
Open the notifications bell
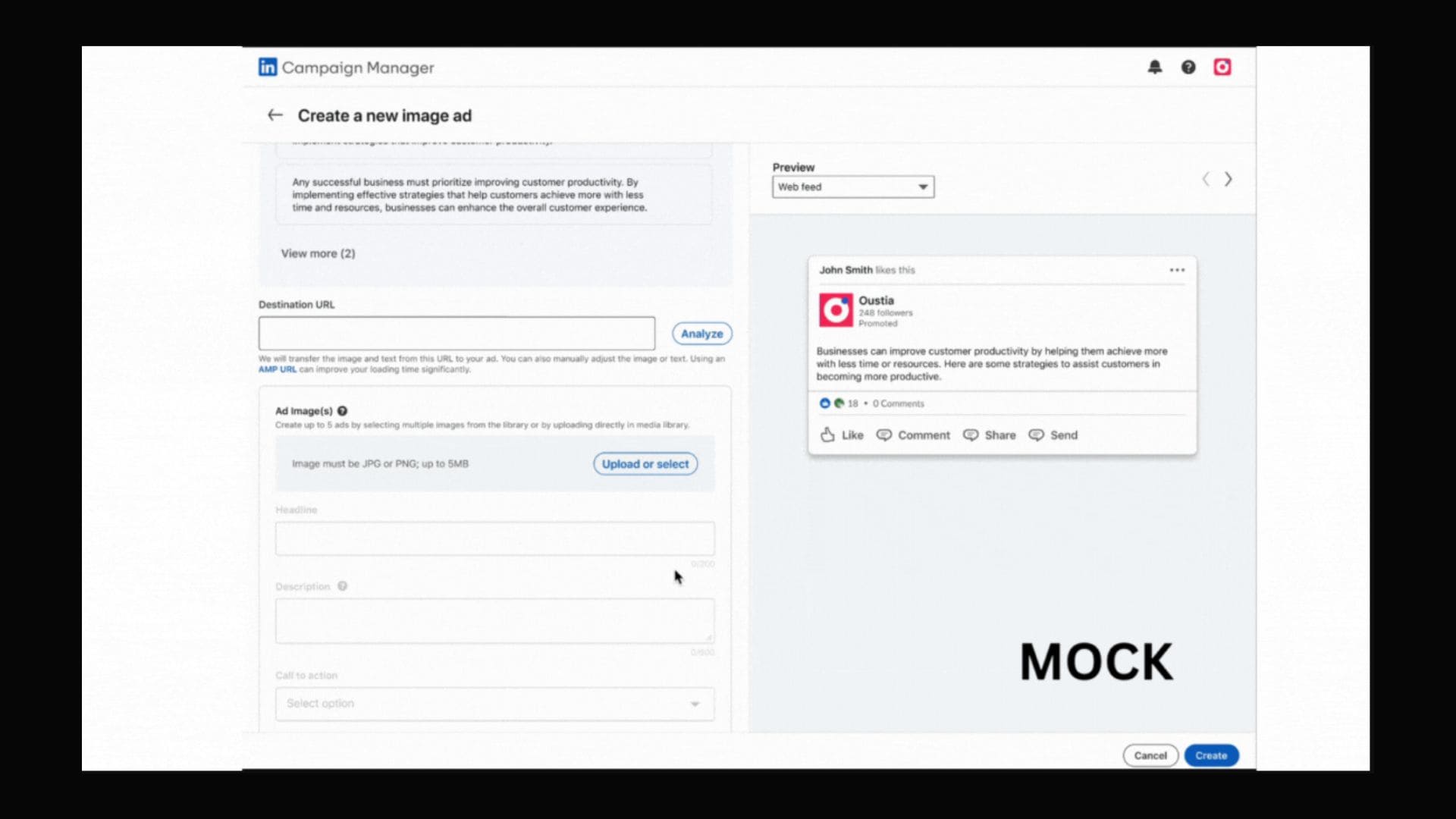pos(1154,67)
